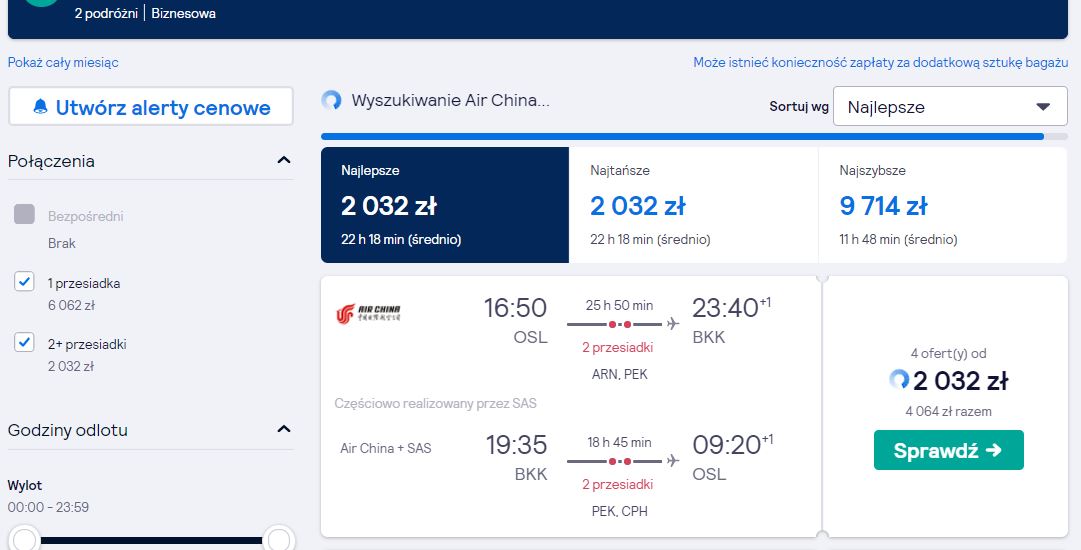
Task: Collapse the Połączenia filter section
Action: click(x=283, y=161)
